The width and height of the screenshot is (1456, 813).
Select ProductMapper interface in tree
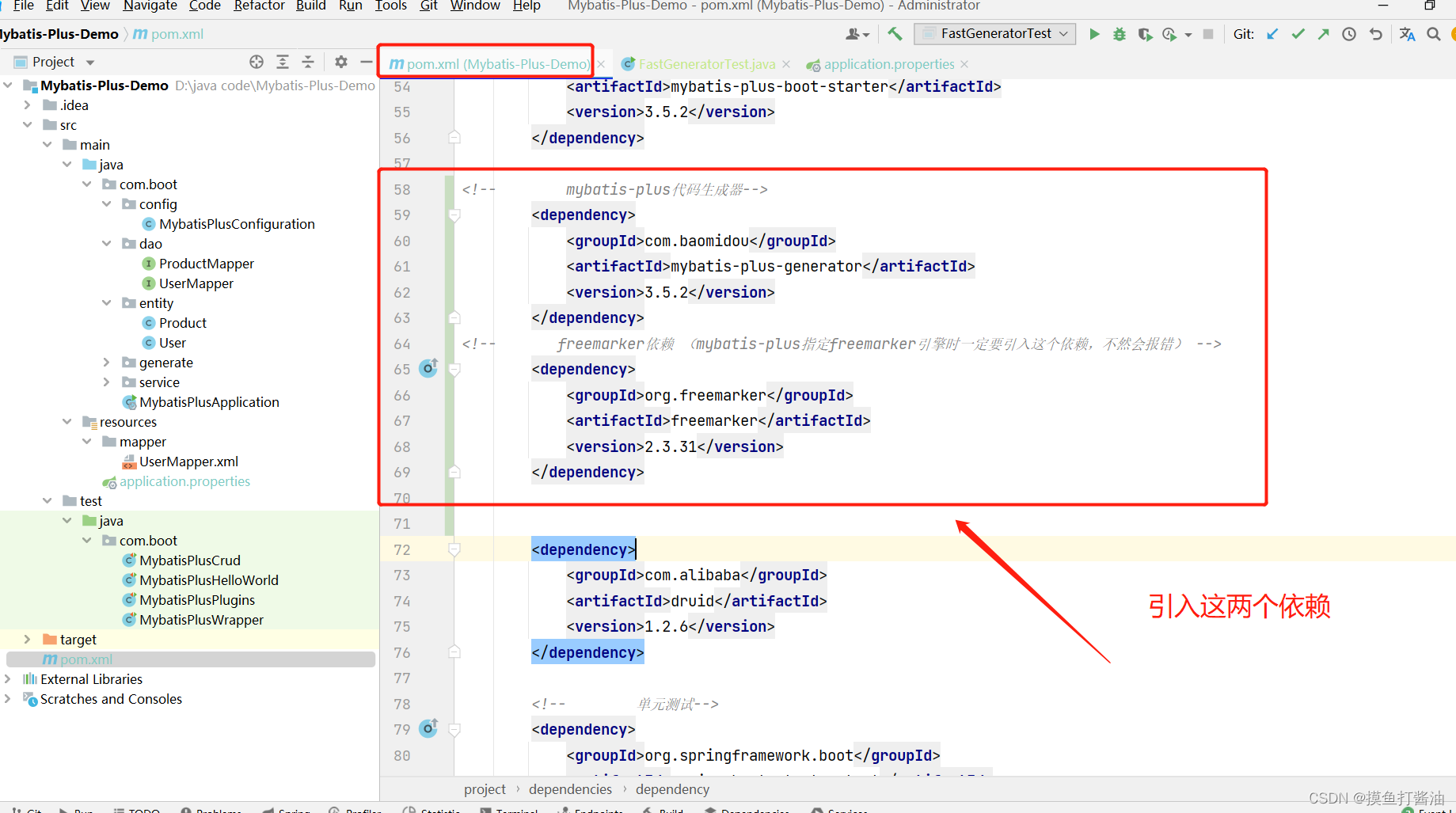click(x=206, y=264)
